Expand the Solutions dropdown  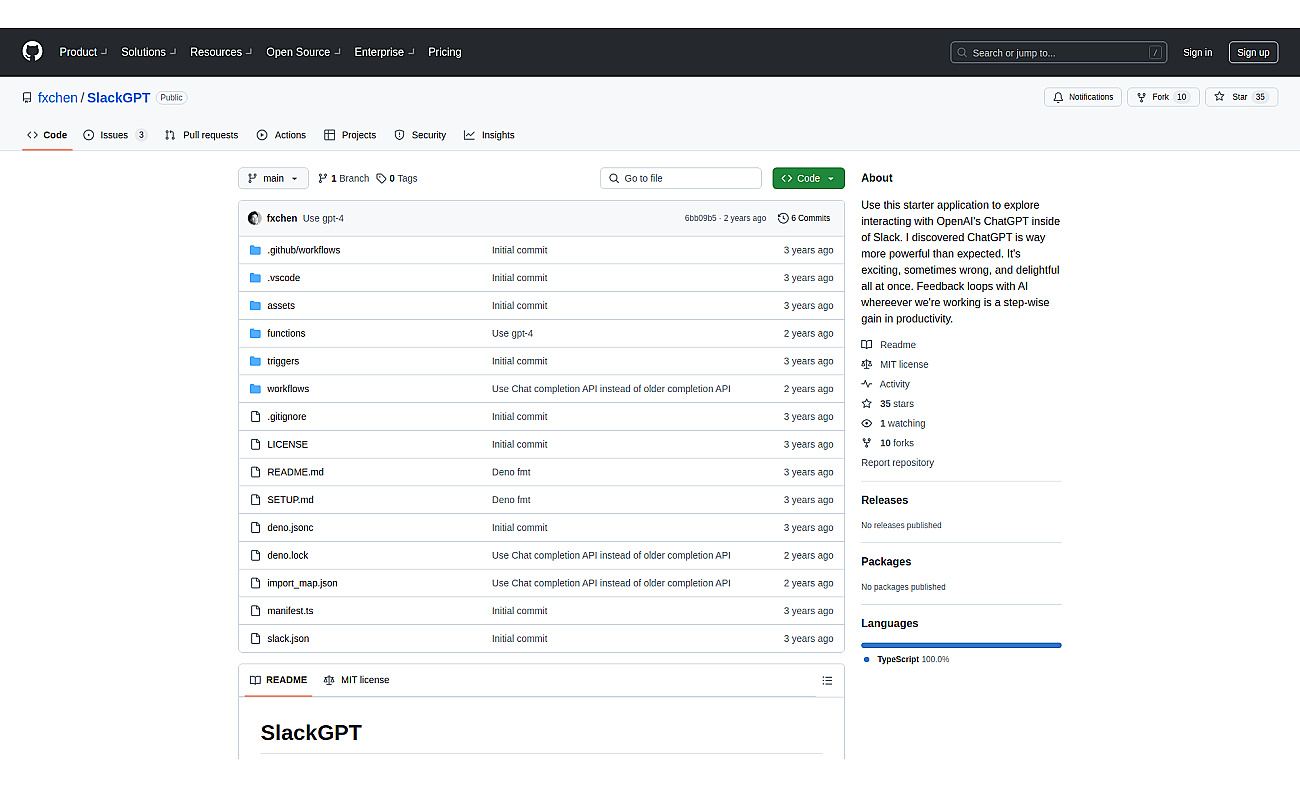[149, 52]
